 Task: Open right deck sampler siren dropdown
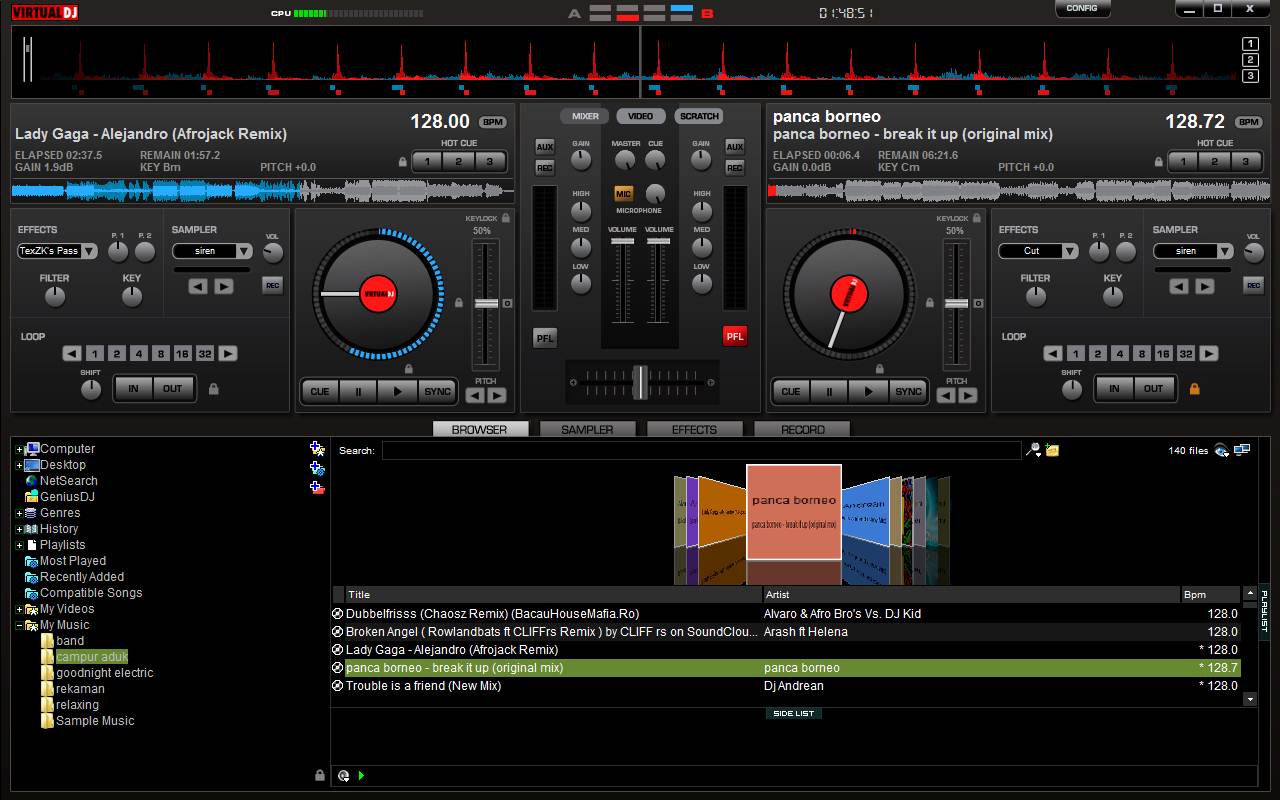(1194, 251)
